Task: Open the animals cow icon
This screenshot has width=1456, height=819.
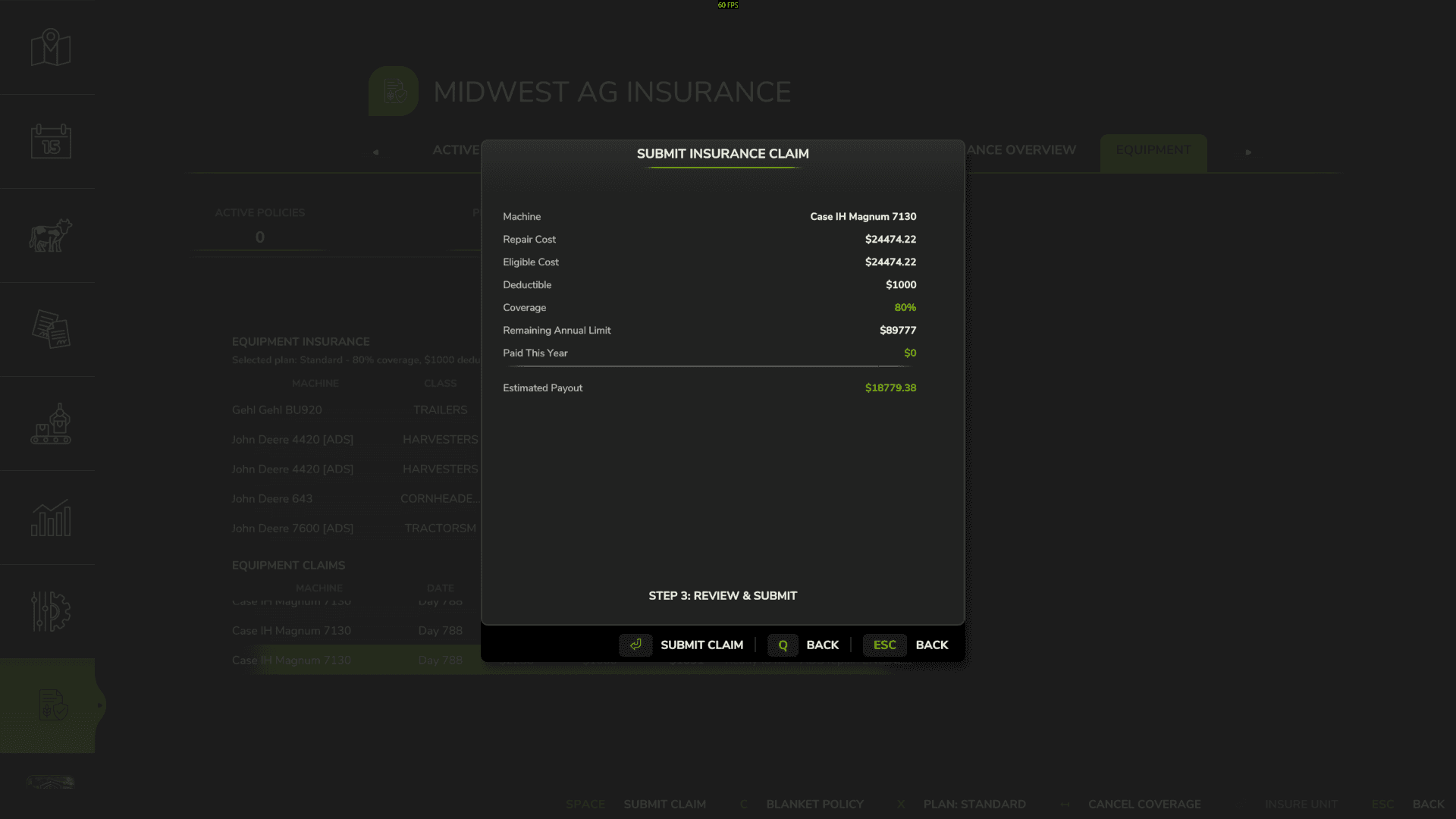Action: pyautogui.click(x=51, y=235)
